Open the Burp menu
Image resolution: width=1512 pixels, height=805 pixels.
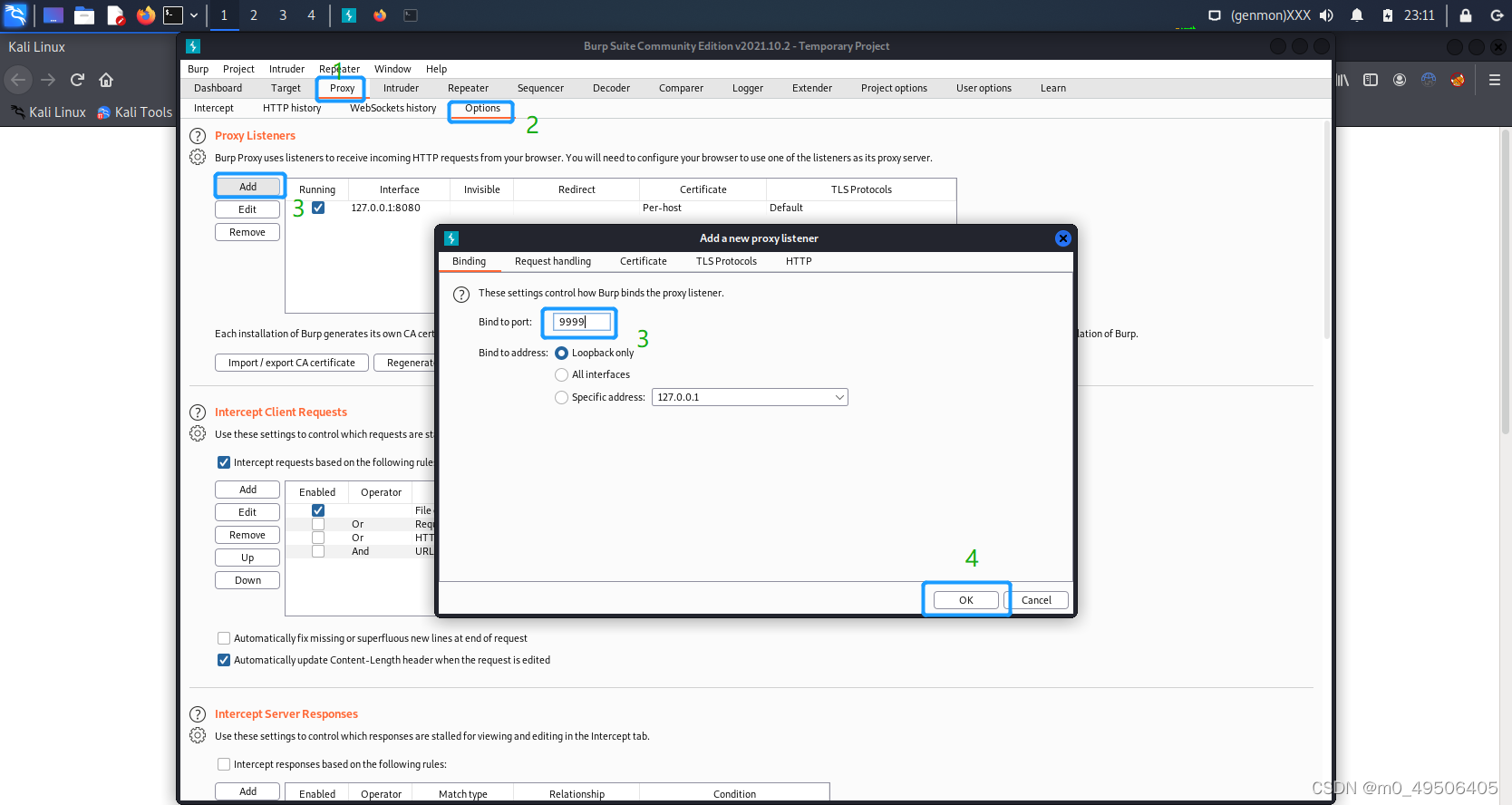point(198,69)
